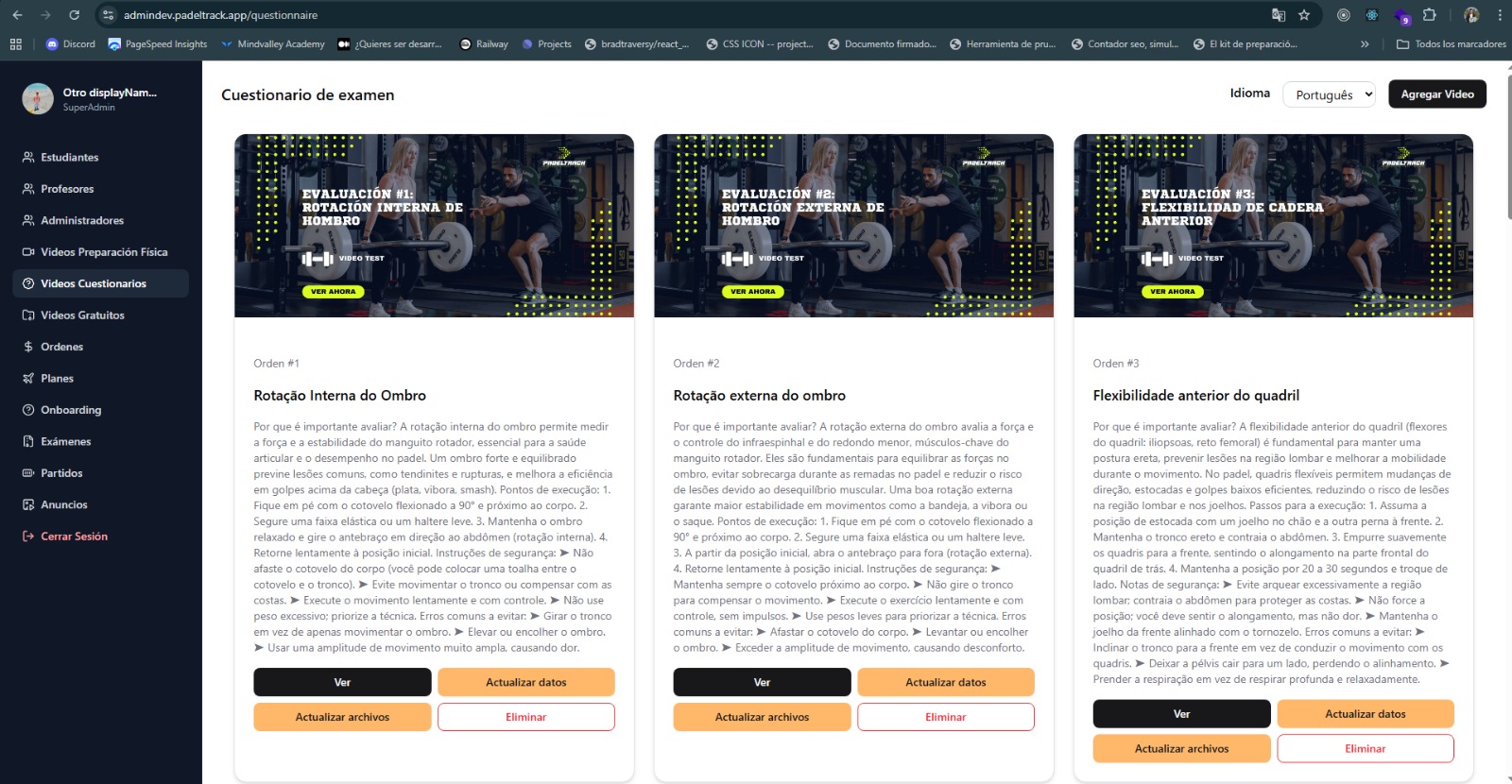Open the Discord bookmark

(71, 44)
